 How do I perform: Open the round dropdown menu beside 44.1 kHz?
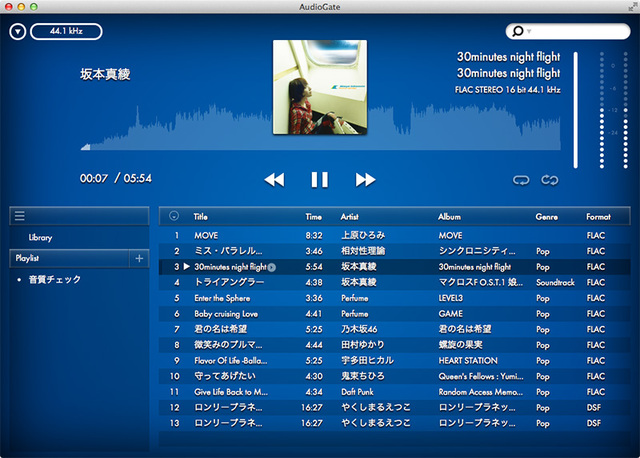click(x=18, y=31)
